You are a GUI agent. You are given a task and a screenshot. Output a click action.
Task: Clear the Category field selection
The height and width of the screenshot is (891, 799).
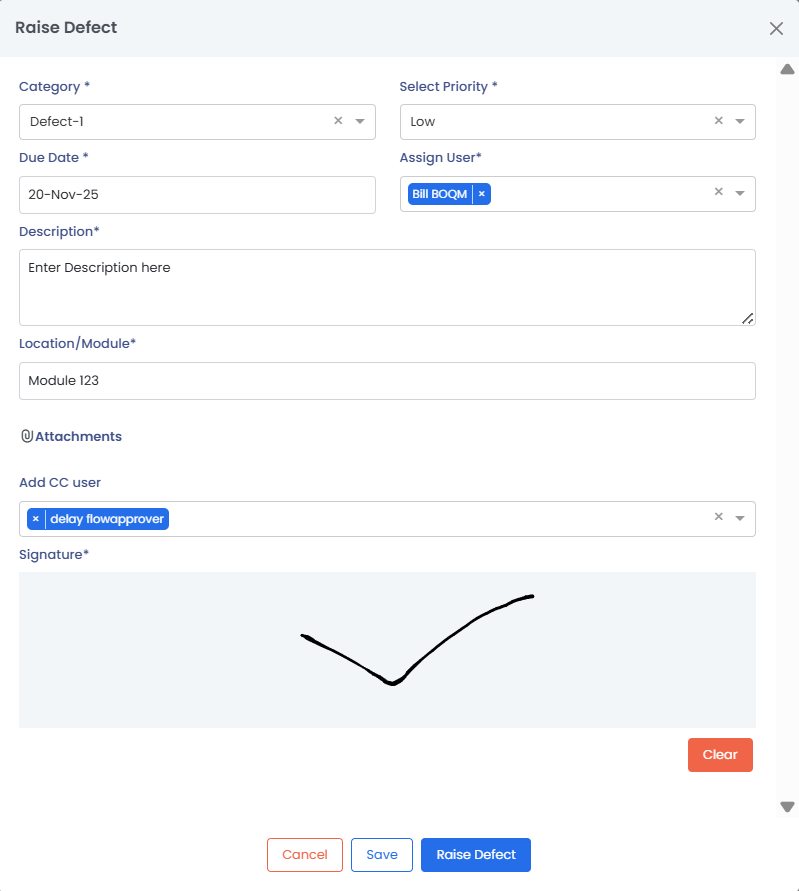coord(338,121)
